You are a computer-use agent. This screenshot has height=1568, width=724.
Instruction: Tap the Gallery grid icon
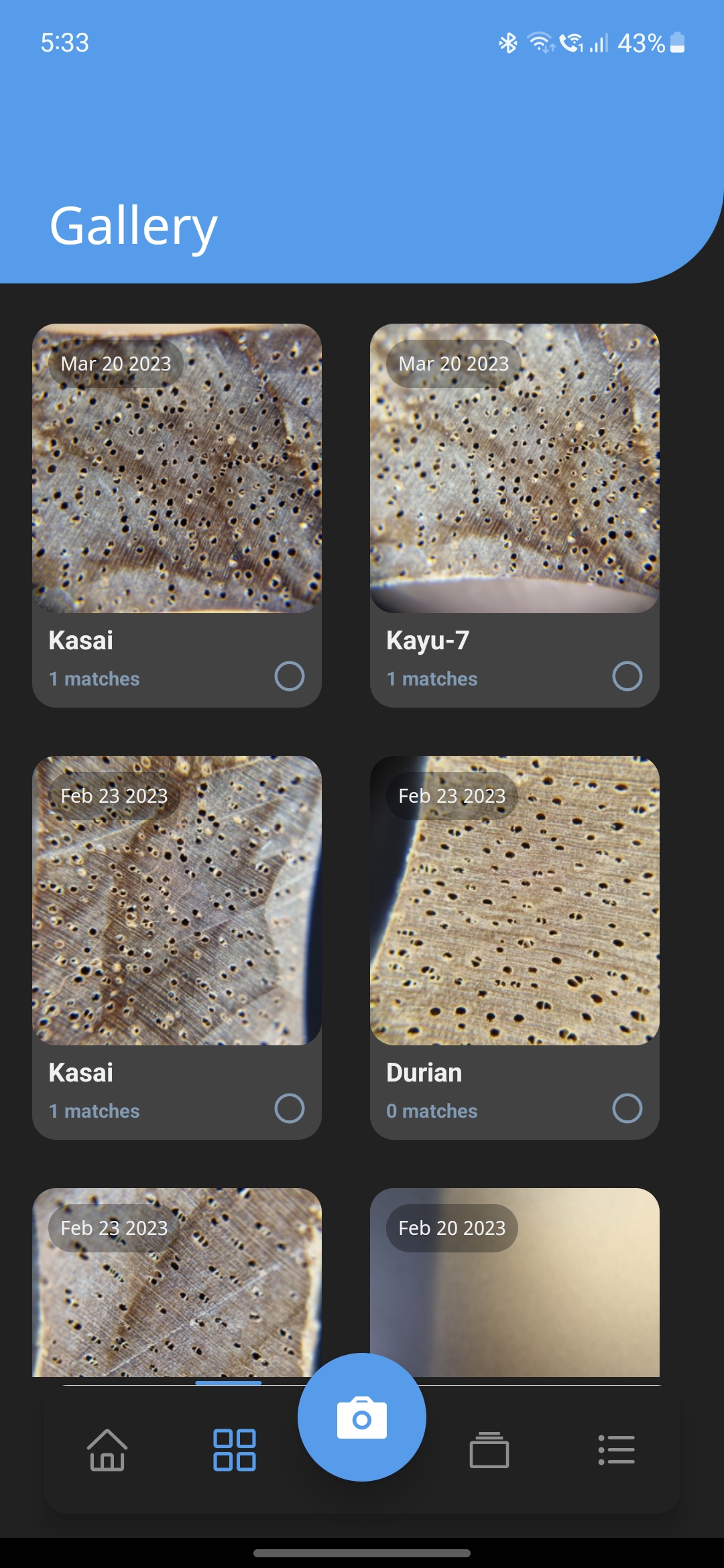pyautogui.click(x=234, y=1450)
